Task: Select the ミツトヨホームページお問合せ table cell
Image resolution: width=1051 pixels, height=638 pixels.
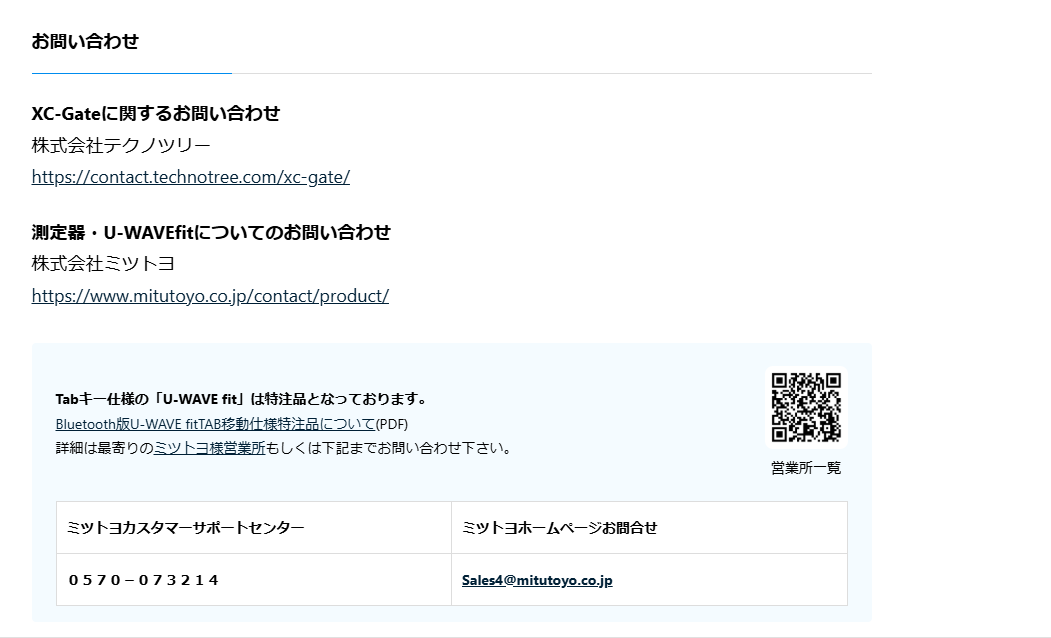Action: point(560,528)
